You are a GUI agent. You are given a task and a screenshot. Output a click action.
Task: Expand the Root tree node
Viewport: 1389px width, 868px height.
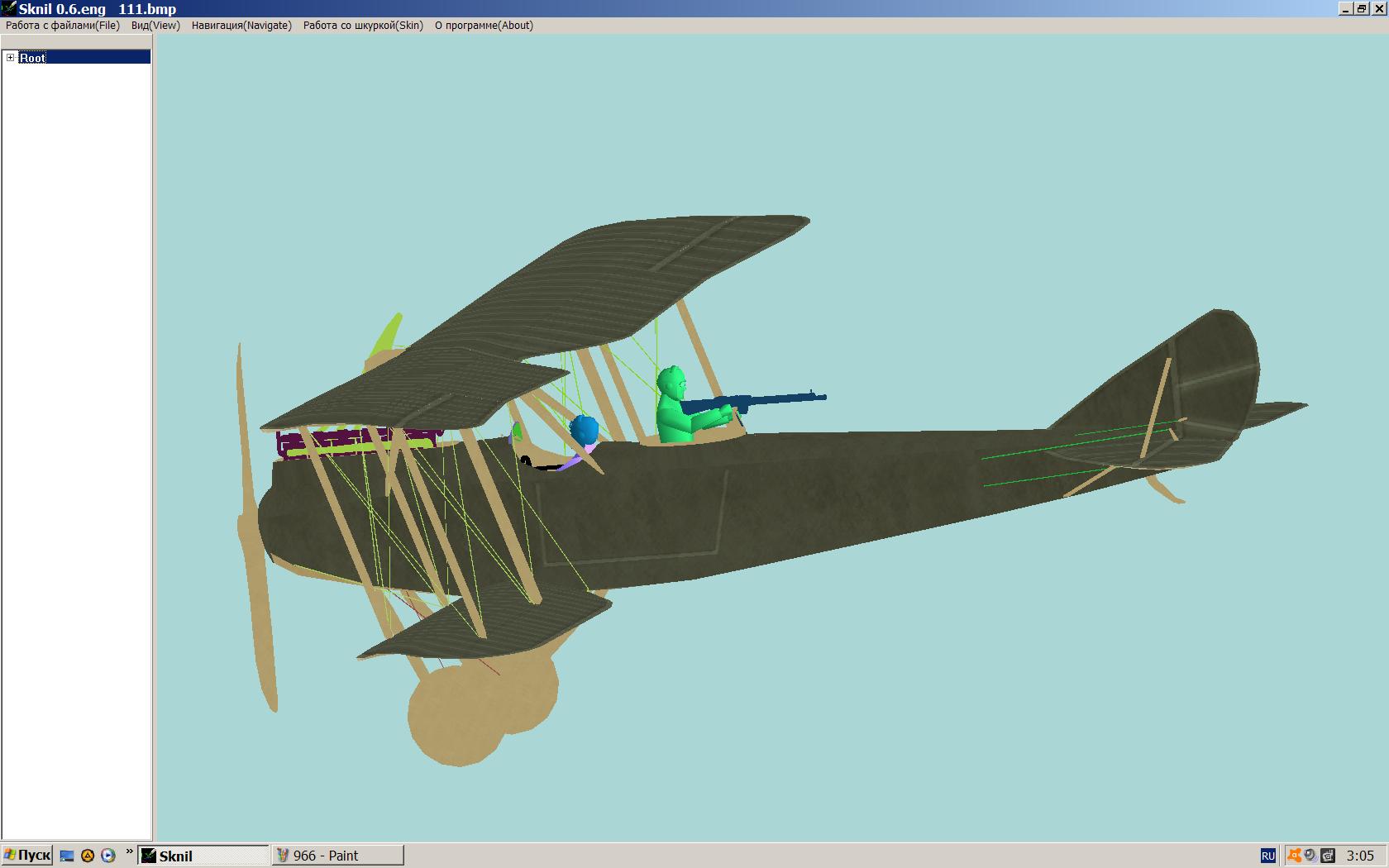[10, 57]
